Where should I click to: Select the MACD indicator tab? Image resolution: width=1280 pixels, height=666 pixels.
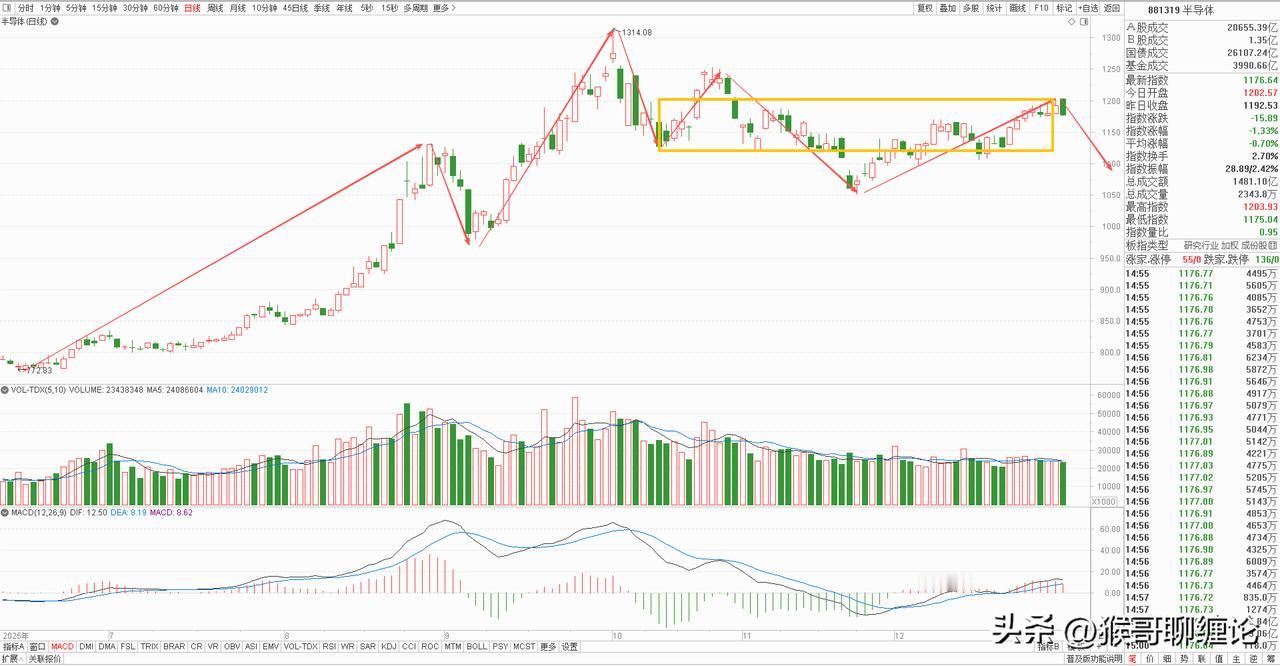pos(63,646)
